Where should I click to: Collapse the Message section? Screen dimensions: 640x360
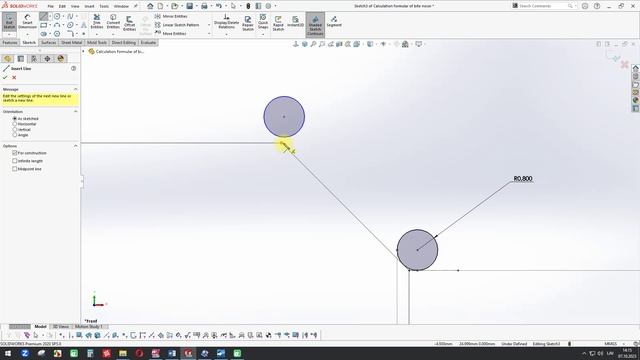click(76, 89)
